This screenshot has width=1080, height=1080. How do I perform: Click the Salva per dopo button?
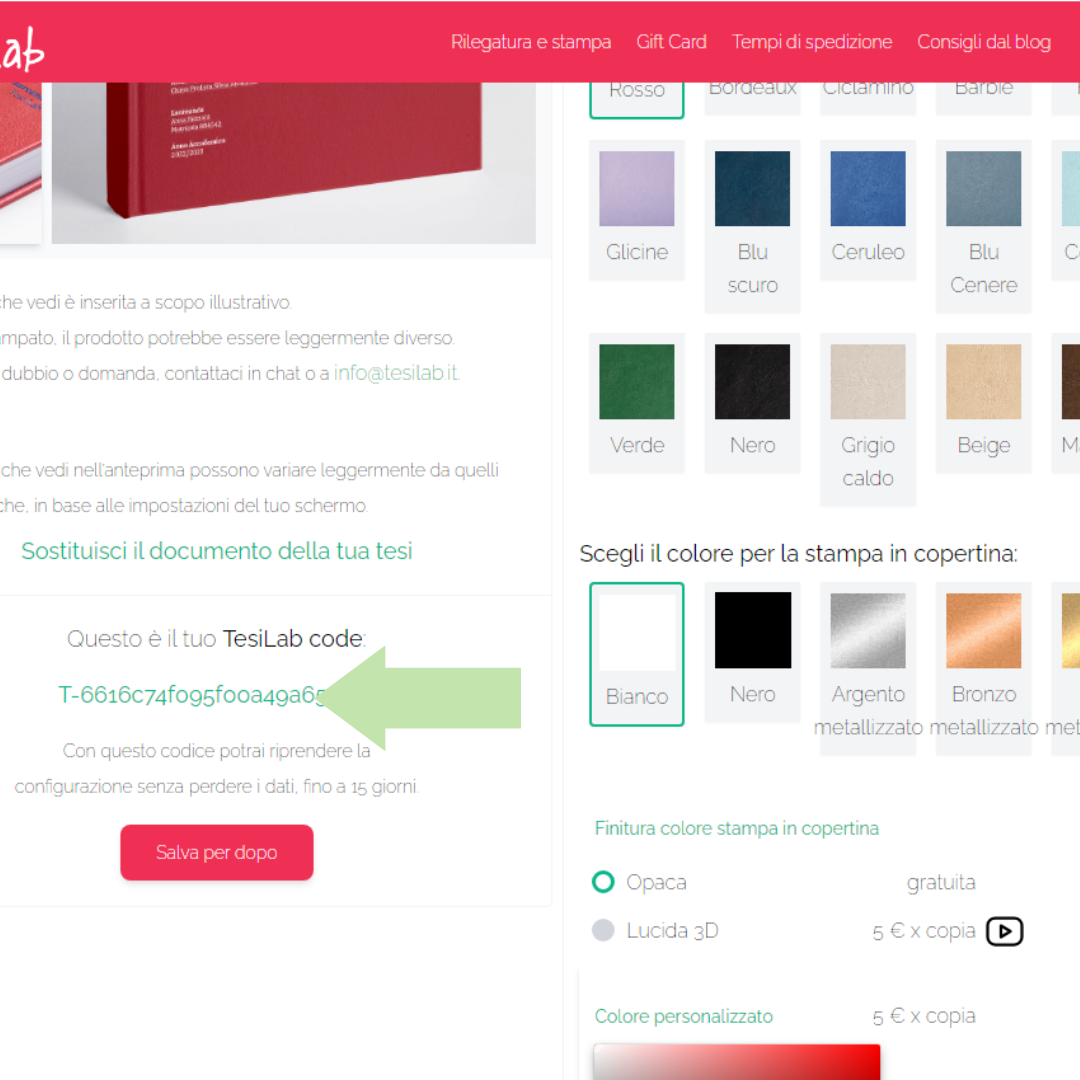pos(216,852)
